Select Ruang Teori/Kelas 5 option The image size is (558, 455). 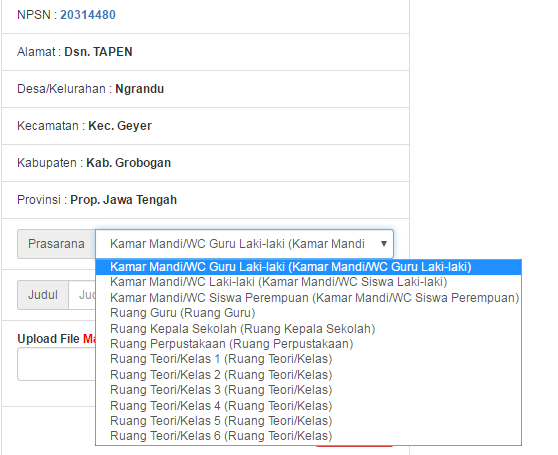coord(309,421)
